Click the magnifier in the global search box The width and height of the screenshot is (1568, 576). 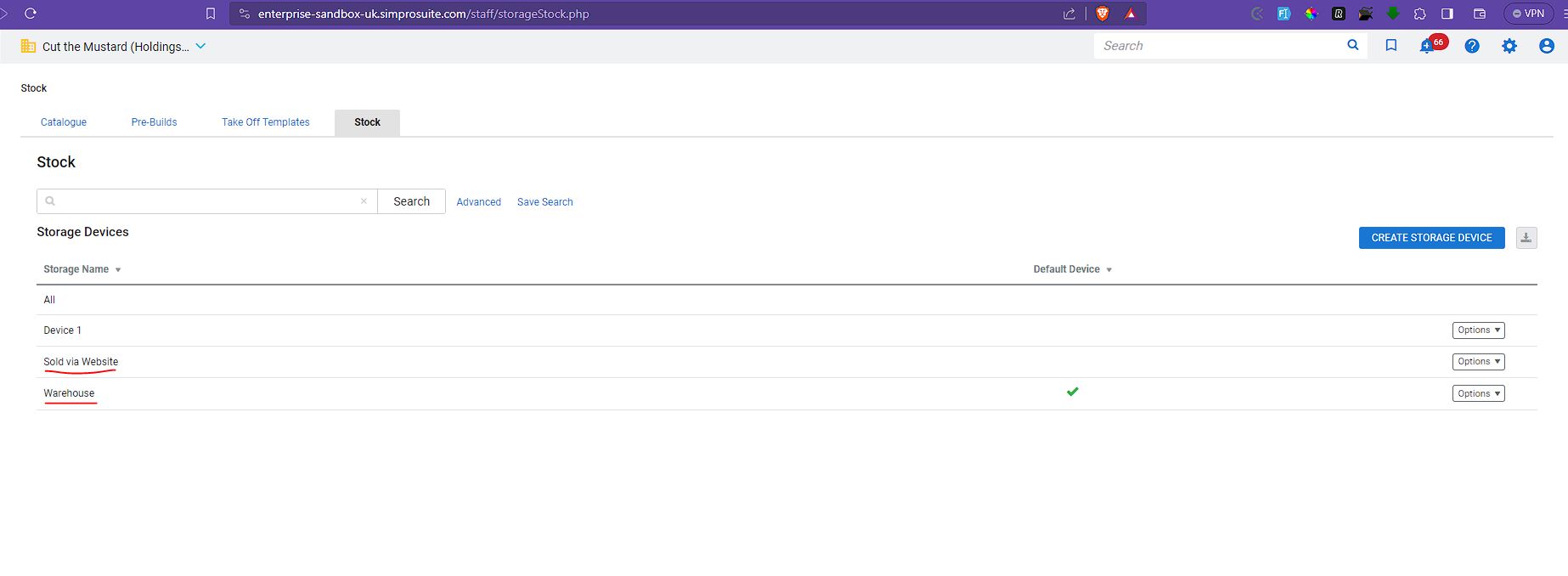coord(1353,45)
